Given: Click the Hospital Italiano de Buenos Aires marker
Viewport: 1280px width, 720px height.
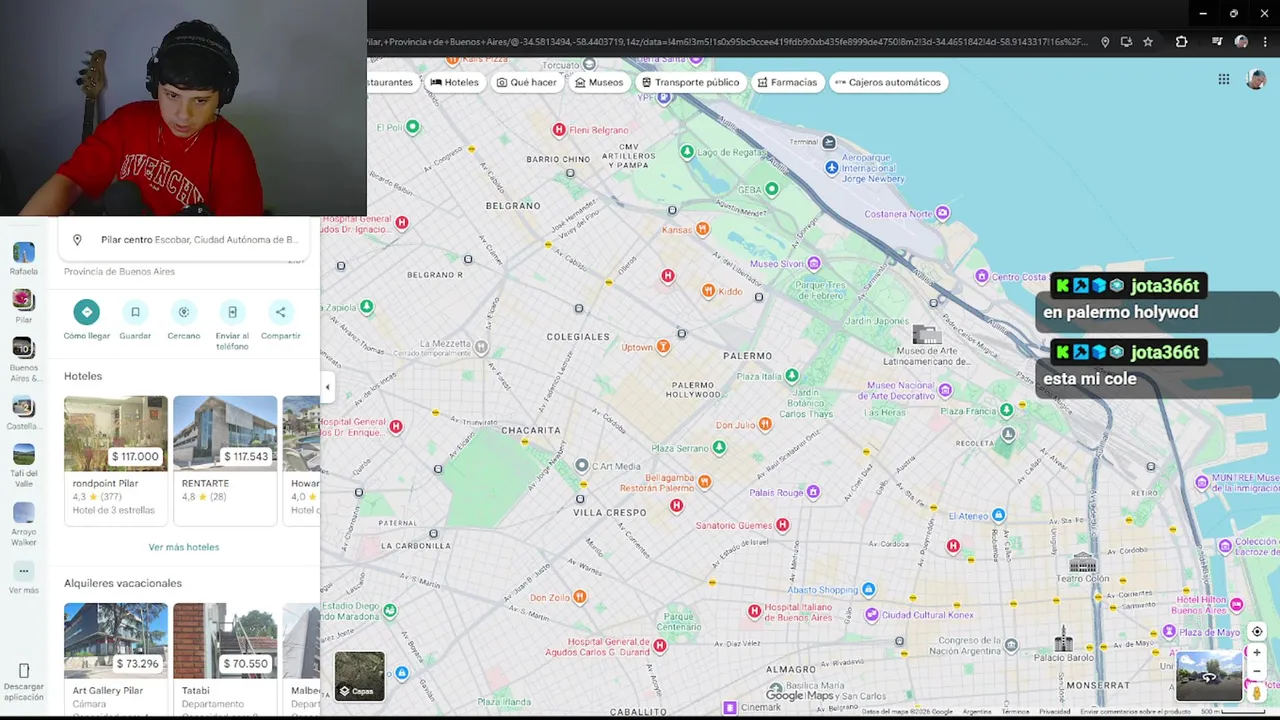Looking at the screenshot, I should tap(755, 611).
